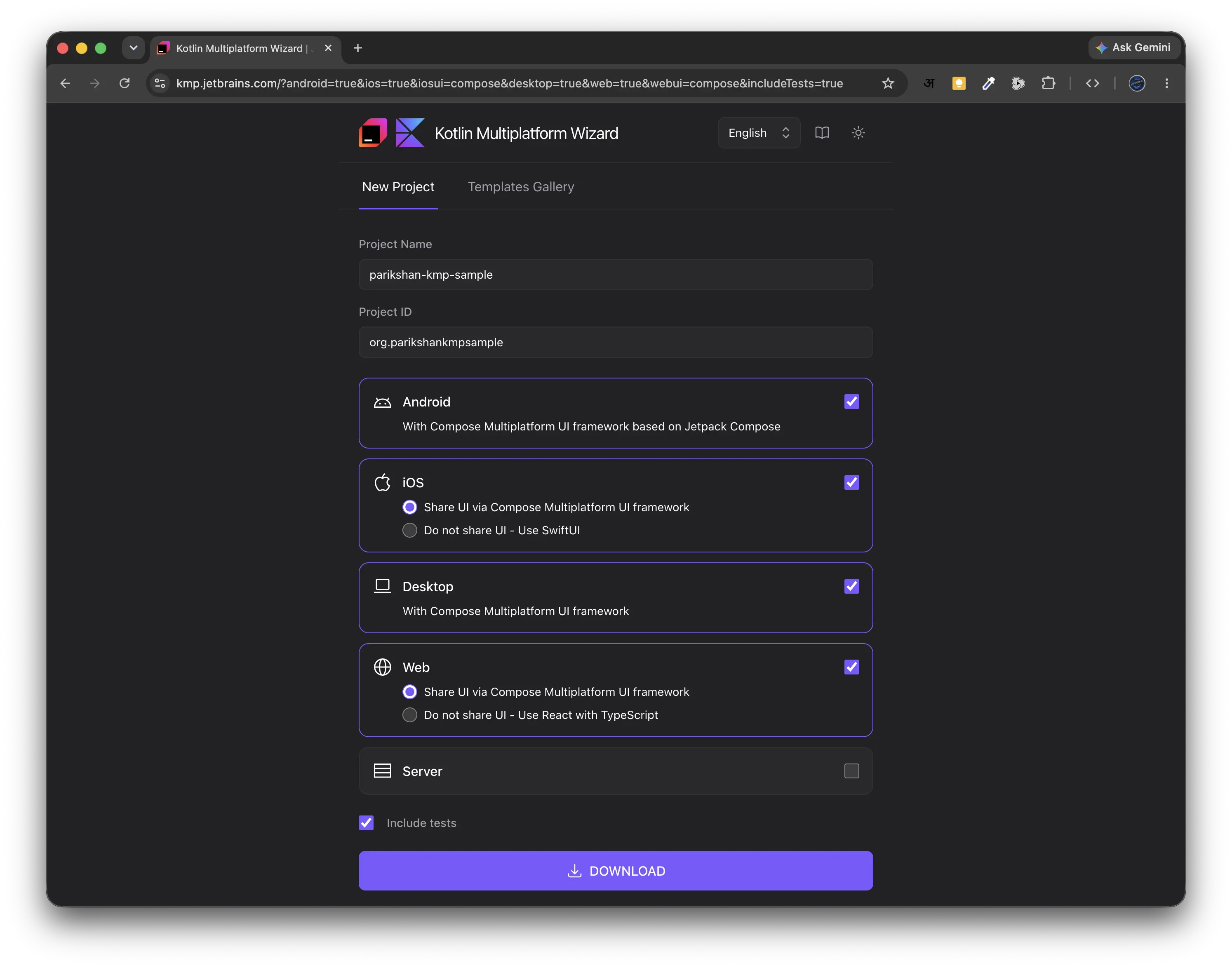Select Do not share UI - Use SwiftUI
The height and width of the screenshot is (968, 1232).
[410, 531]
